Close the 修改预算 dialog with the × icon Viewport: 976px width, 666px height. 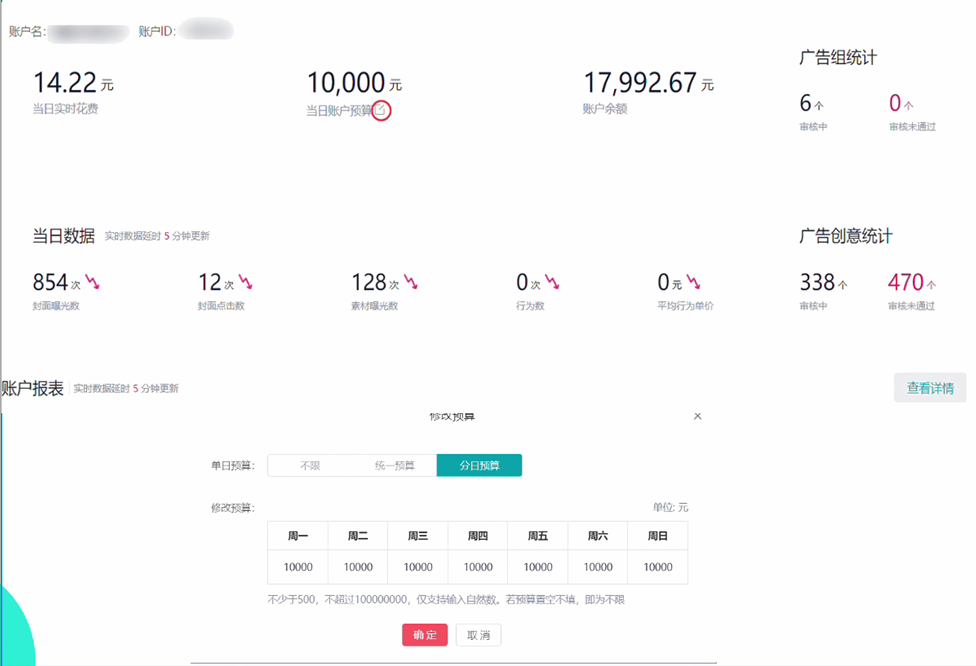point(698,416)
